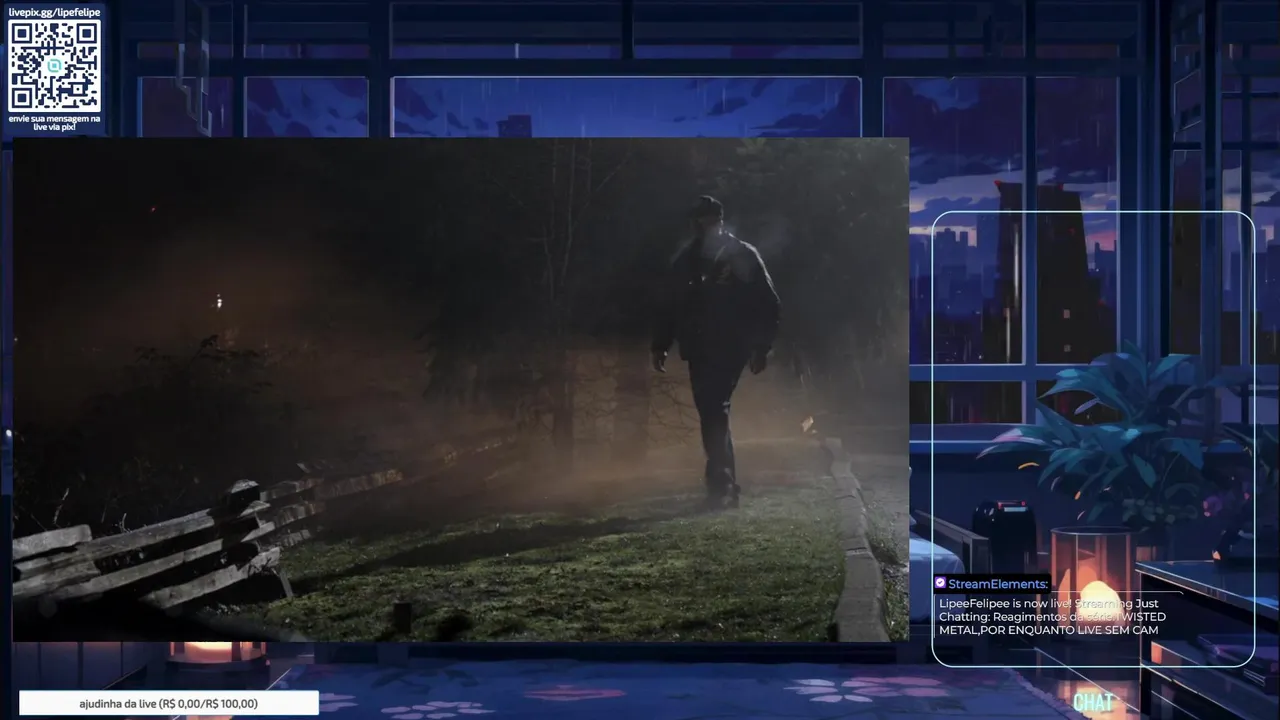The height and width of the screenshot is (720, 1280).
Task: Click the 'envie sua mensagem na live via pix!' caption
Action: 54,123
